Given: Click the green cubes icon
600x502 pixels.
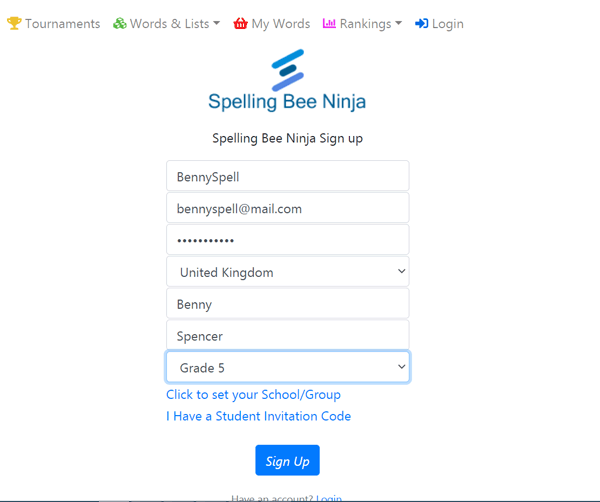Looking at the screenshot, I should pyautogui.click(x=119, y=23).
